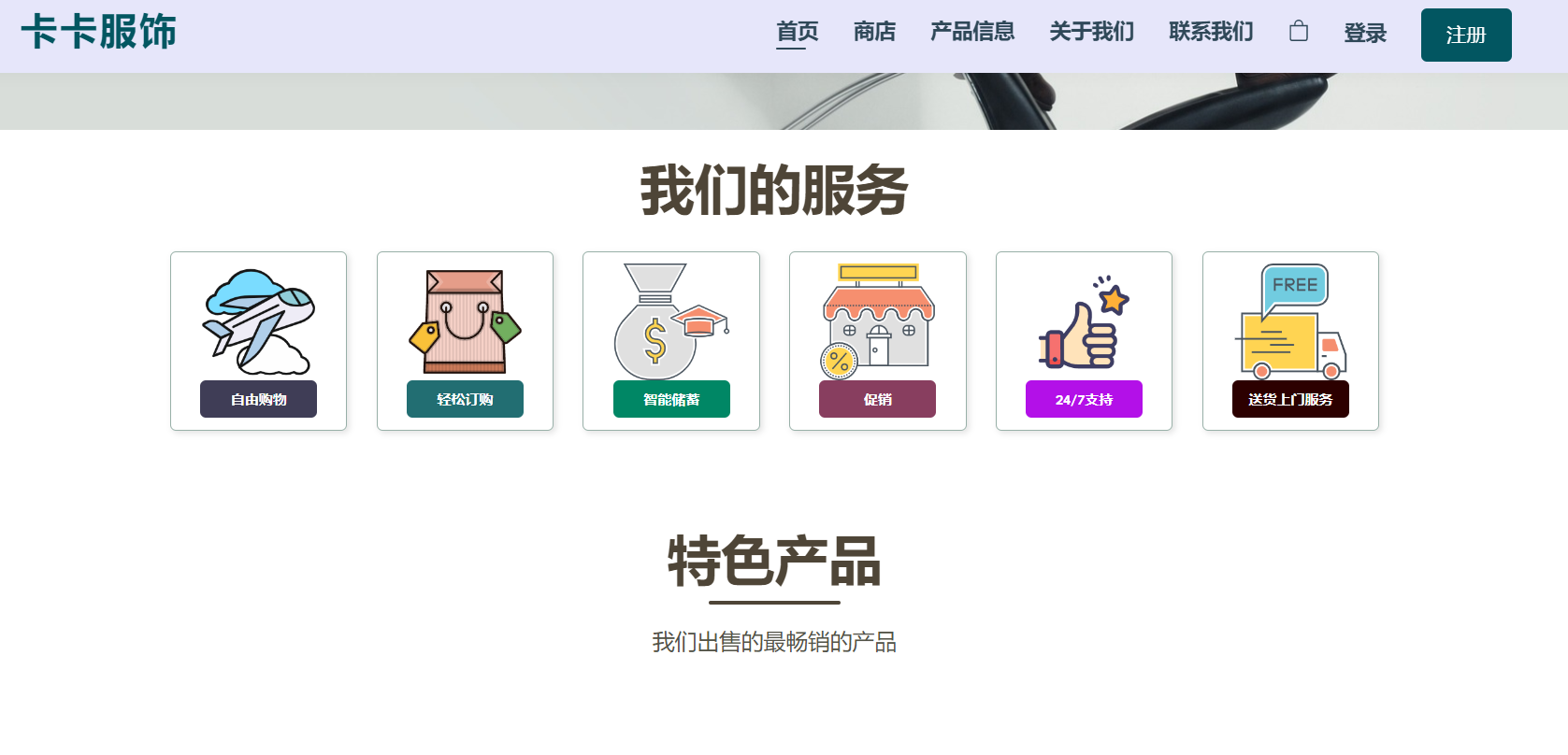The width and height of the screenshot is (1568, 755).
Task: Select the 送货上门服务 button
Action: coord(1290,399)
